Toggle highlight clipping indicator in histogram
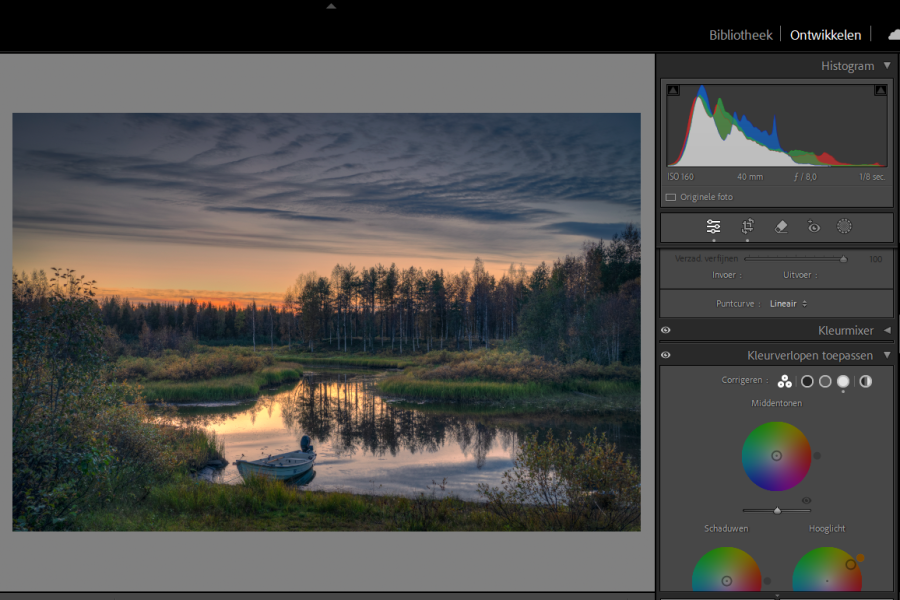Viewport: 900px width, 600px height. coord(880,90)
